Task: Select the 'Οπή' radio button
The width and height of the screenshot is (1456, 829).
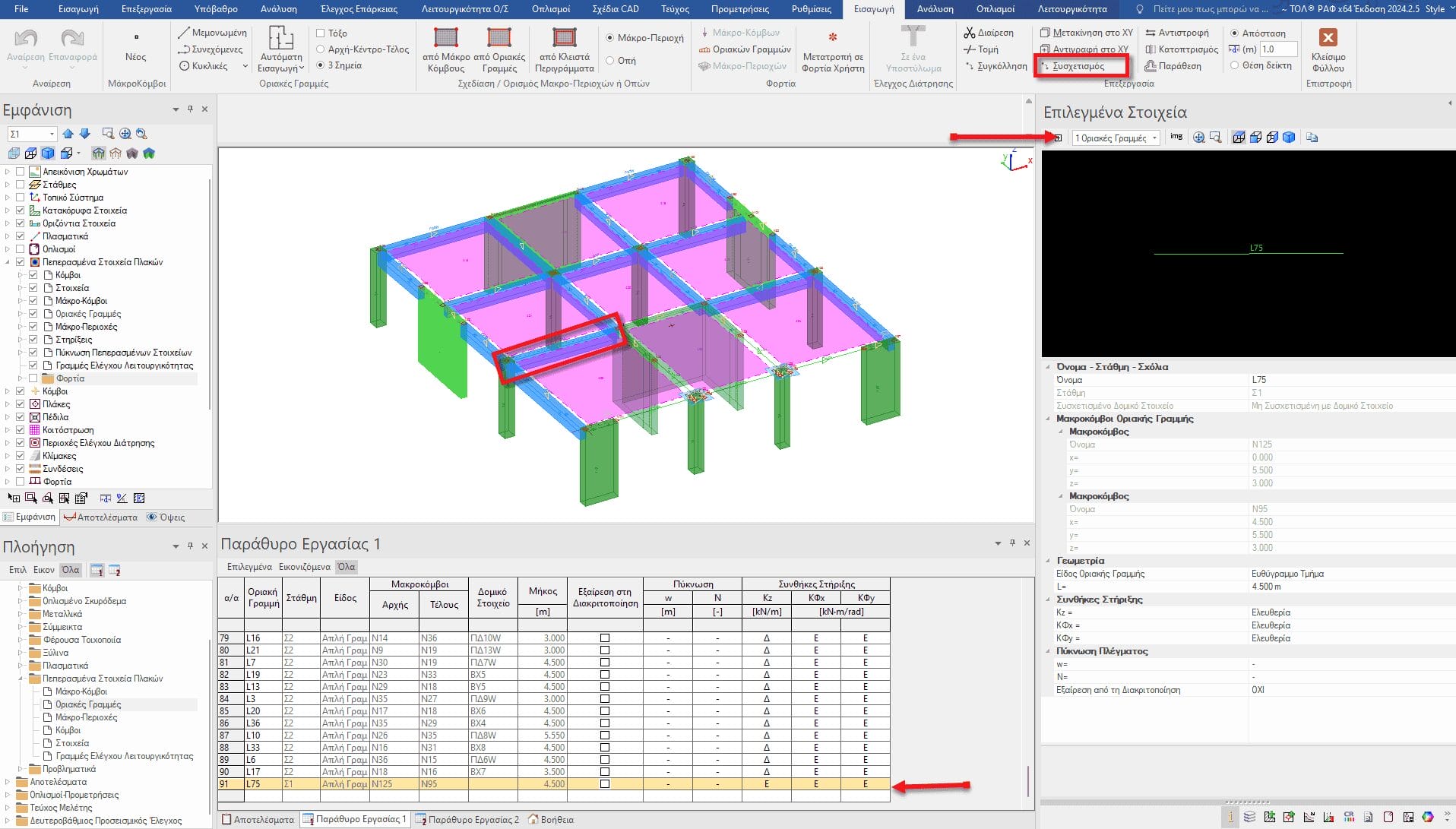Action: [610, 61]
